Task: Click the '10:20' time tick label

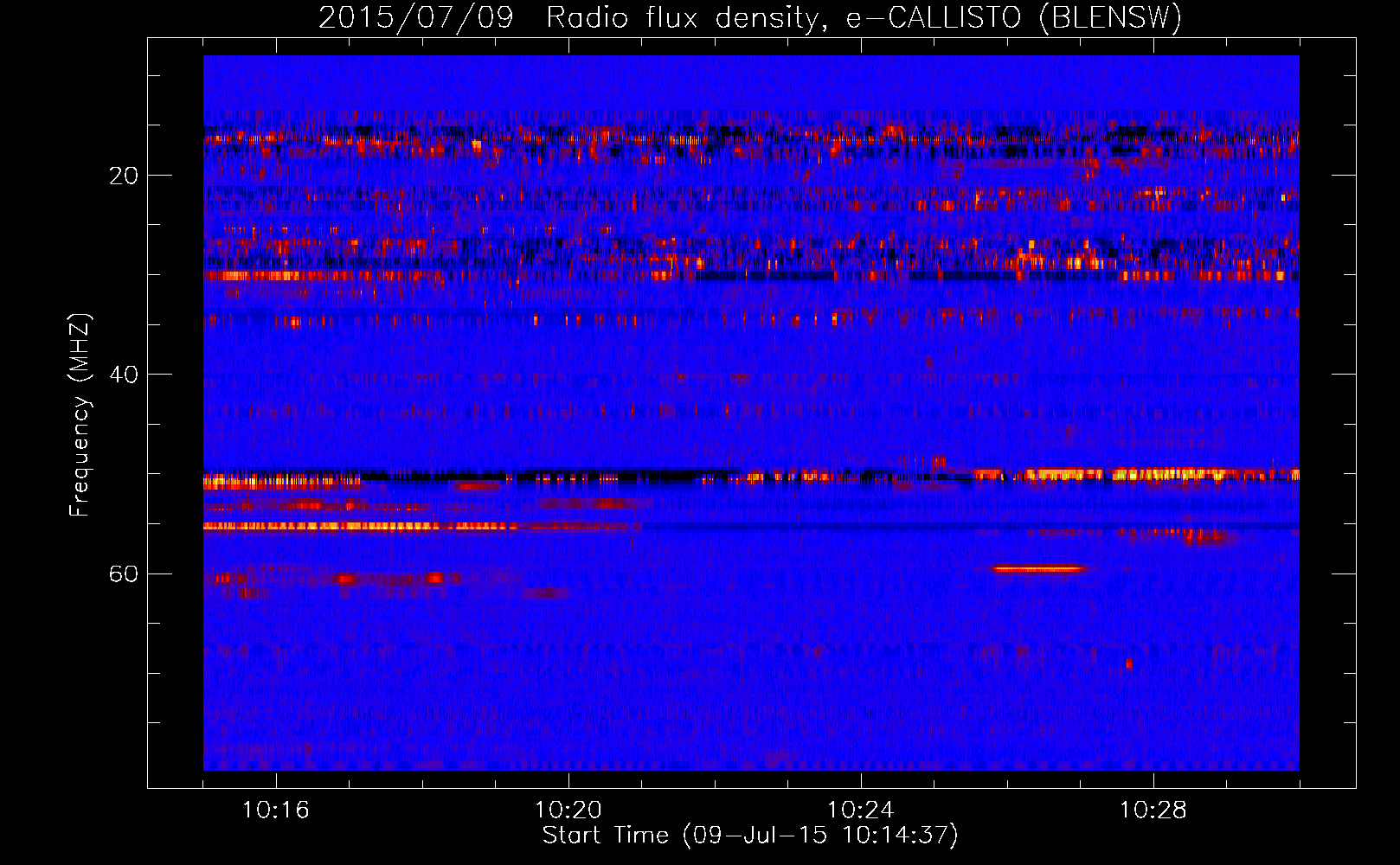Action: click(568, 810)
